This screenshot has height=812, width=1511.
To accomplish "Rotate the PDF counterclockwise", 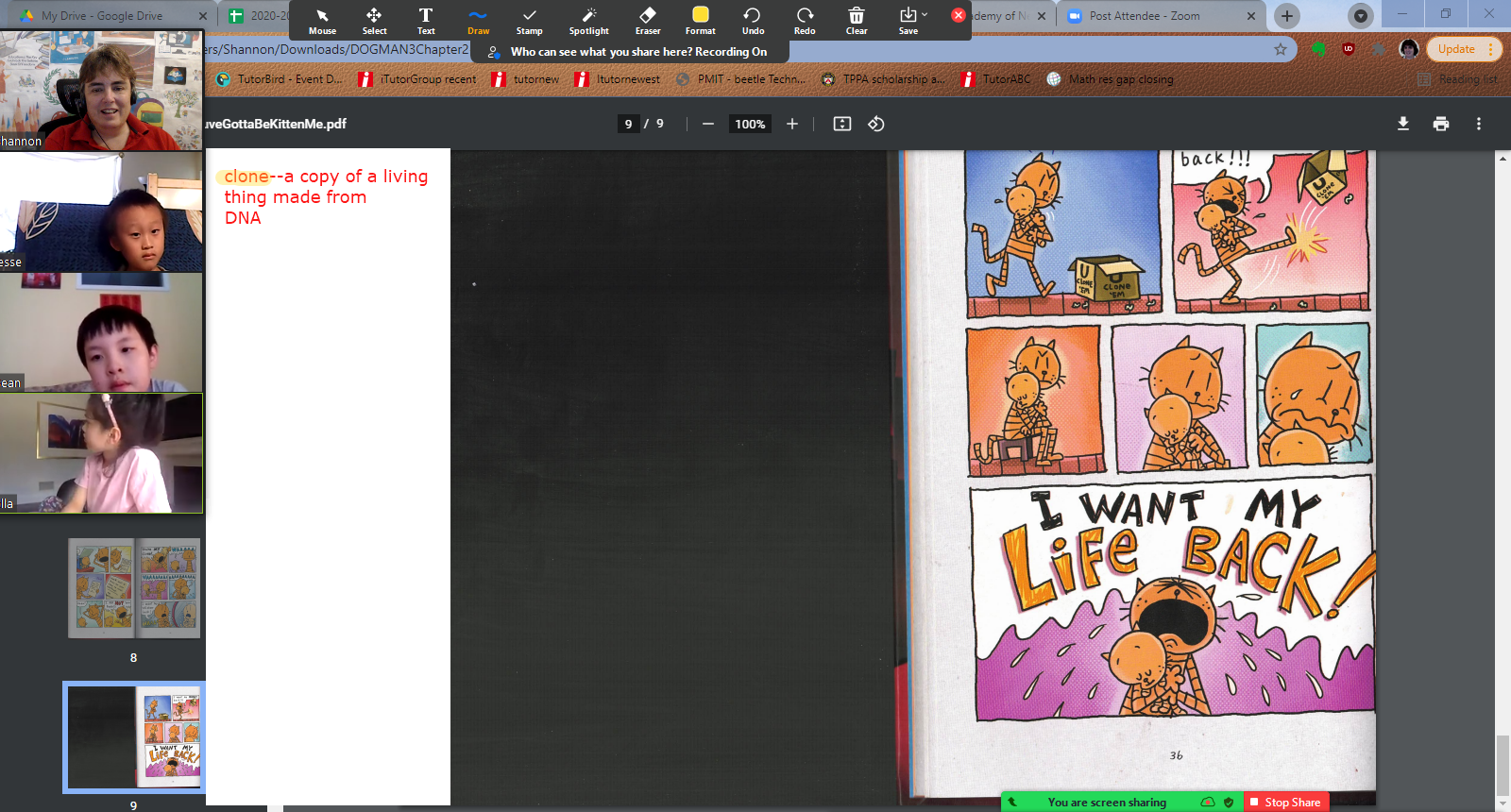I will [x=876, y=124].
